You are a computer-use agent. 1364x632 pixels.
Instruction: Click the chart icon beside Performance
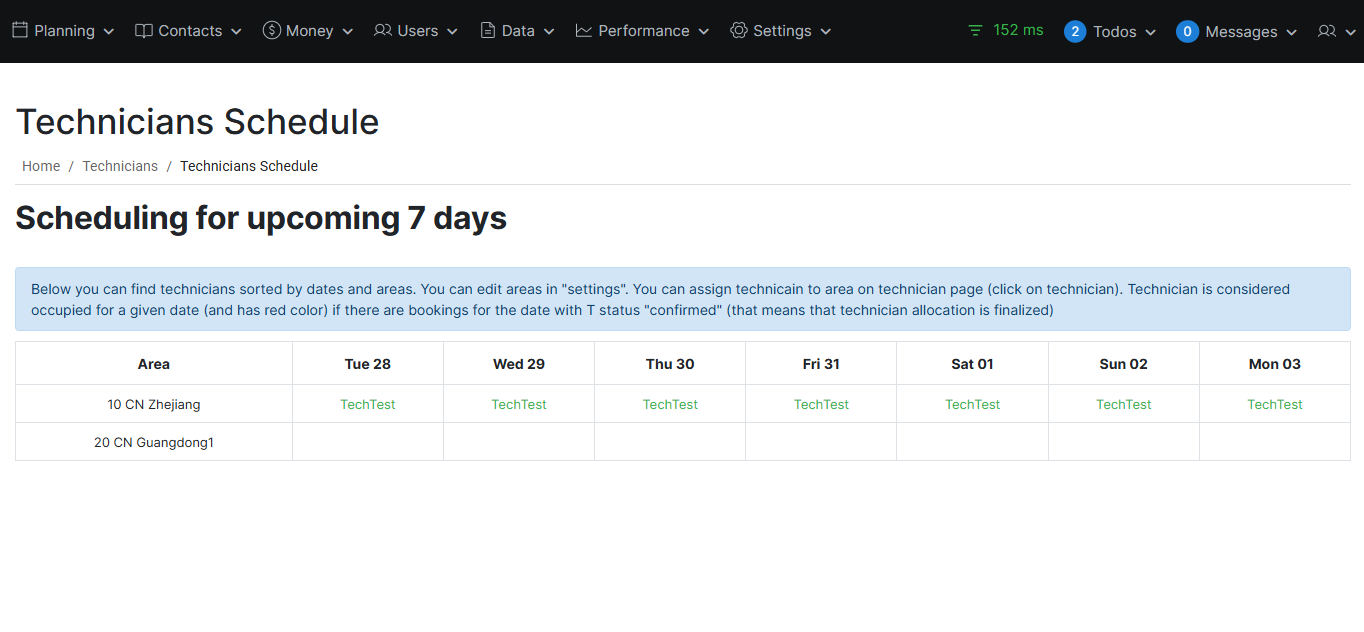[584, 31]
